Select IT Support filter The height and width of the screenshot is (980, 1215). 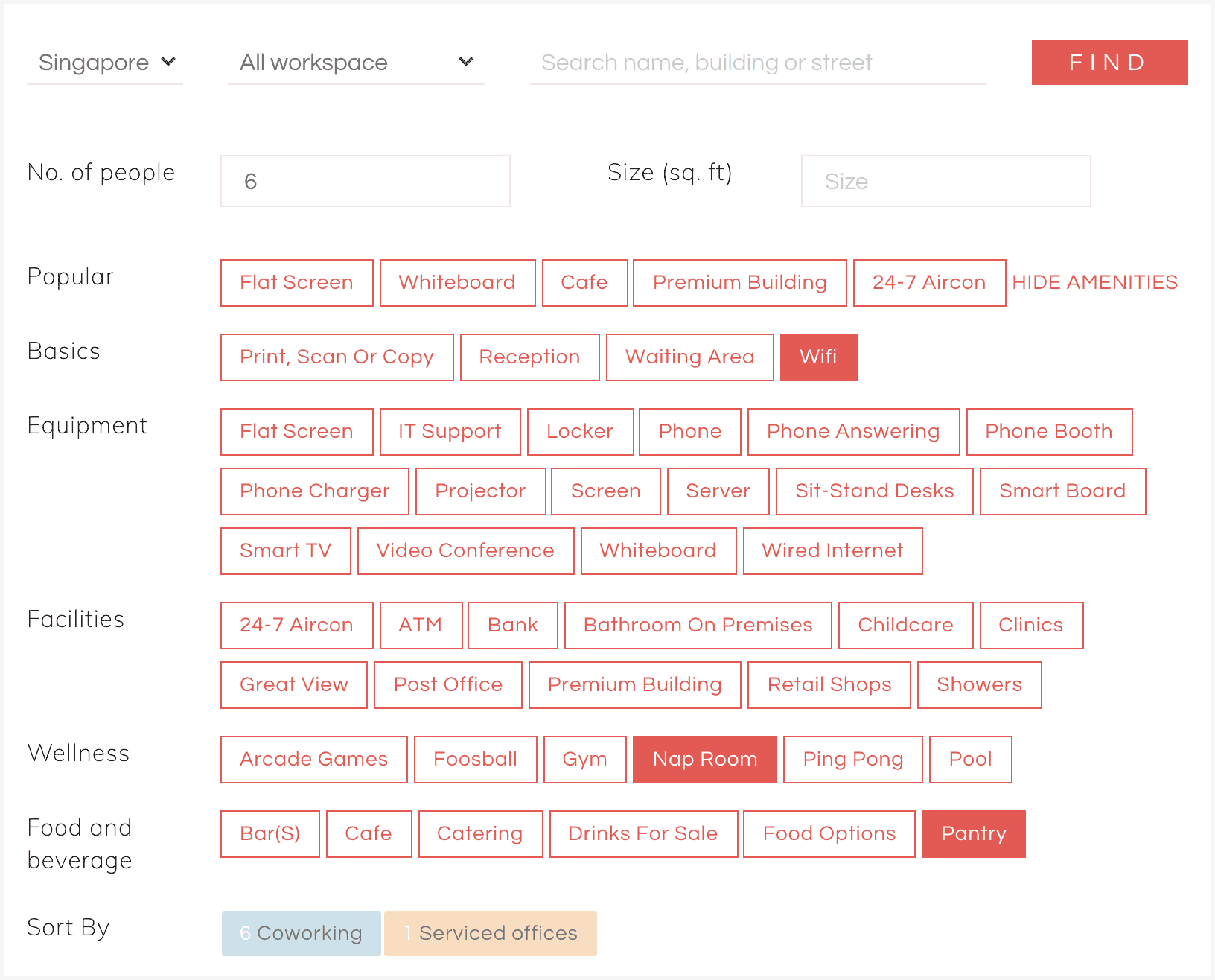tap(450, 432)
